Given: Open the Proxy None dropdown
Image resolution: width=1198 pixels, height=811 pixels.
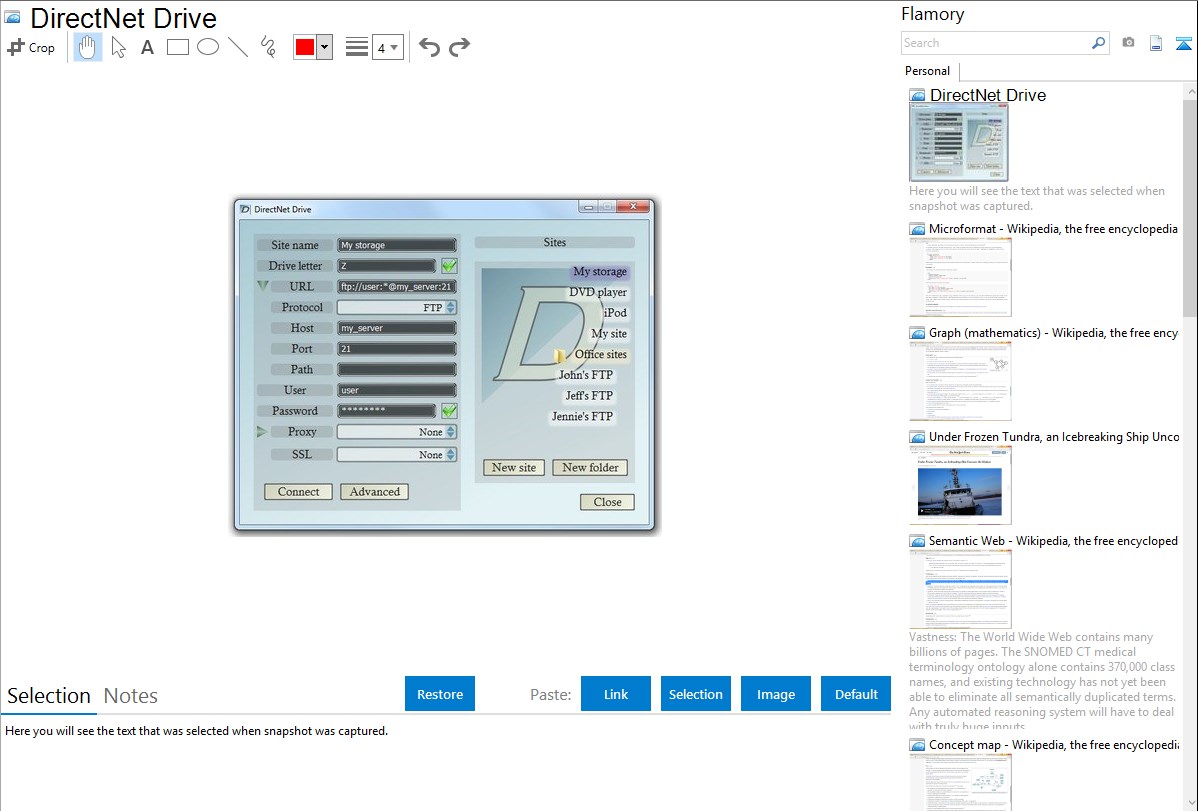Looking at the screenshot, I should click(397, 432).
